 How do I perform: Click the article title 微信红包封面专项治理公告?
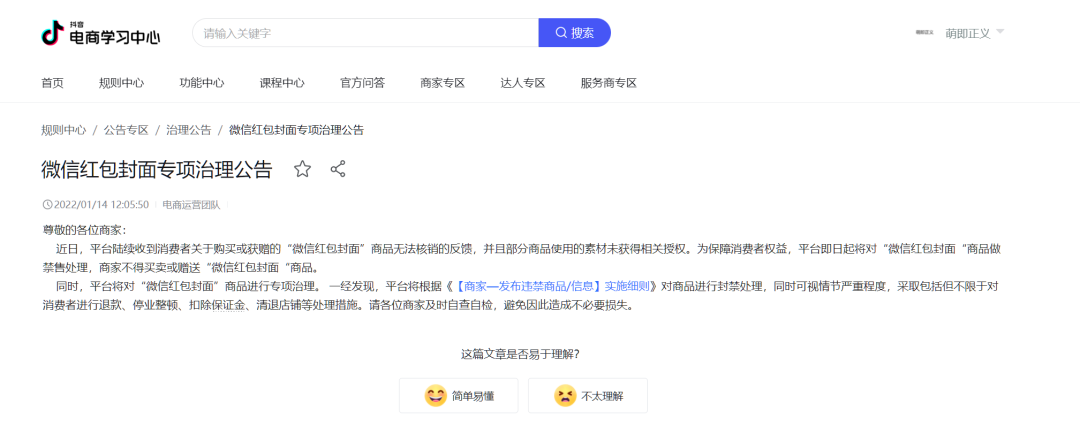[x=157, y=169]
